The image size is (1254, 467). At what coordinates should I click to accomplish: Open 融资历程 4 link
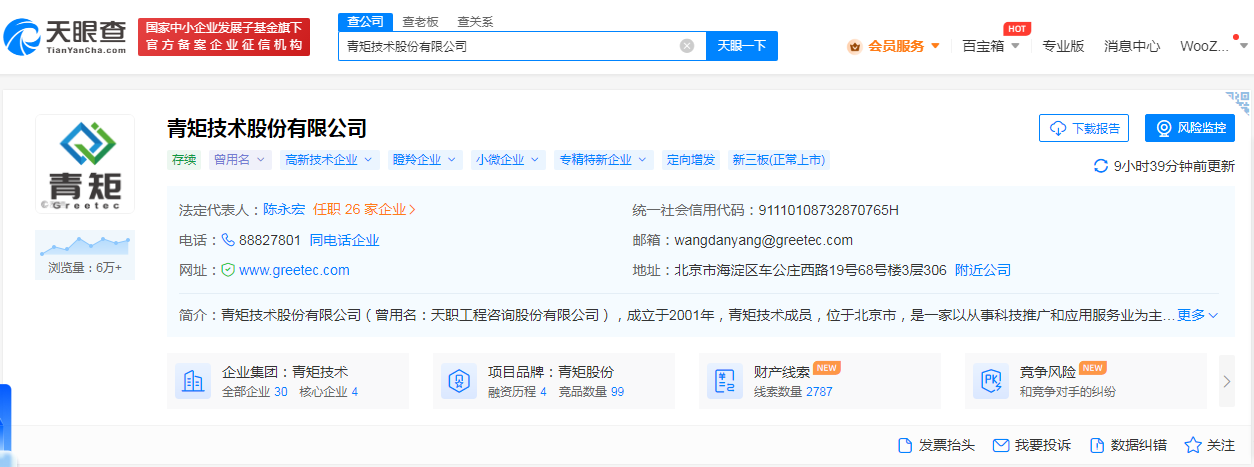pos(517,392)
